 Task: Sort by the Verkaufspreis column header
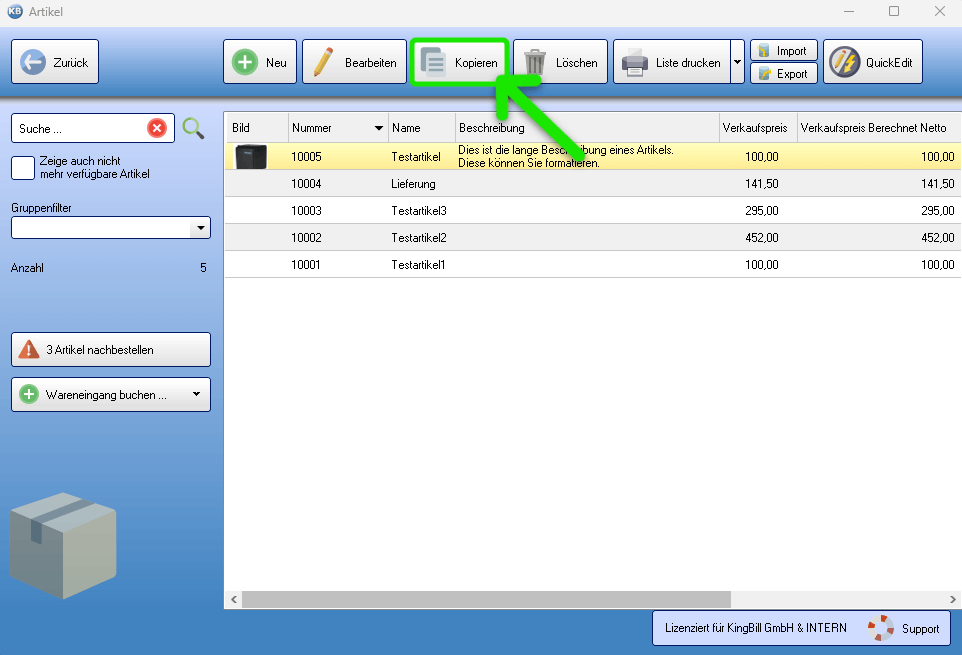(x=754, y=128)
